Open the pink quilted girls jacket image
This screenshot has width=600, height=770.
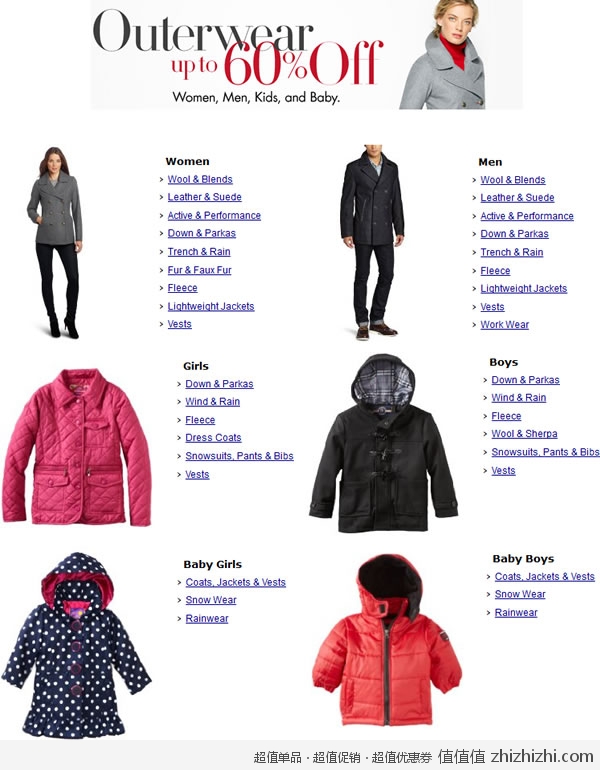pos(77,447)
